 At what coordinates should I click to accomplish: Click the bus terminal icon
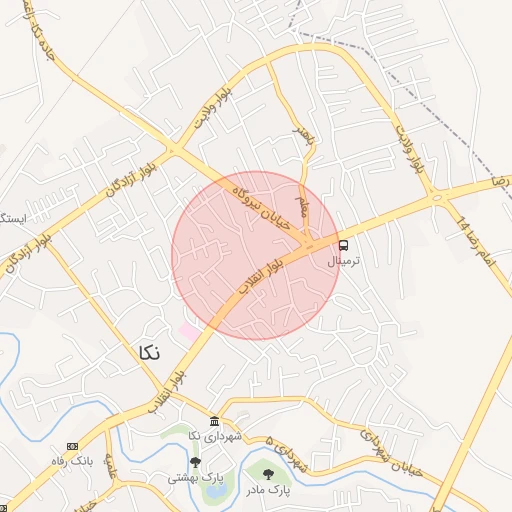coord(343,246)
